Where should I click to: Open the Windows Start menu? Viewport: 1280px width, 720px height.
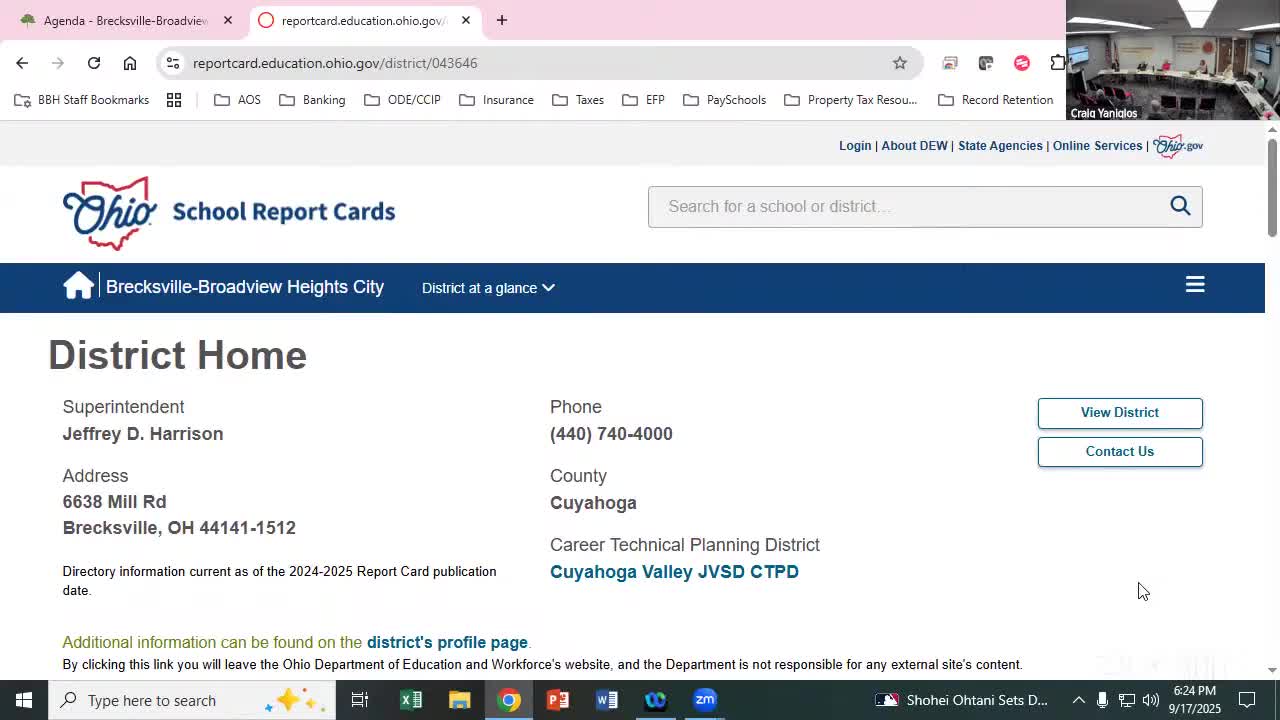point(24,700)
